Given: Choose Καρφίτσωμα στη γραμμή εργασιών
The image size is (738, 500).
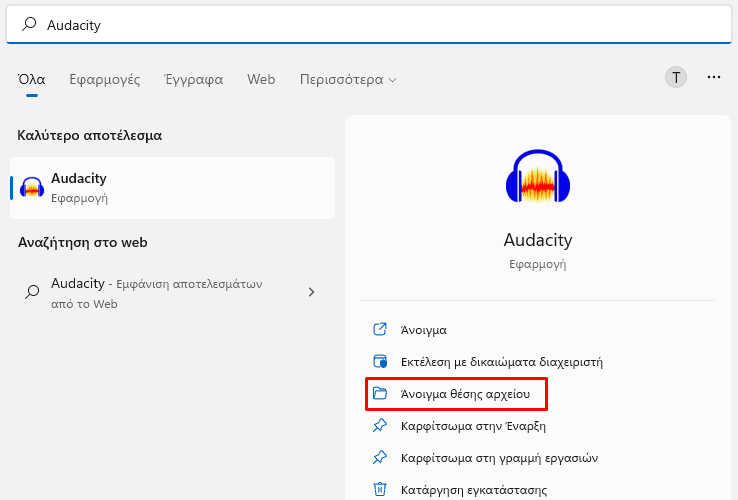Looking at the screenshot, I should (499, 458).
